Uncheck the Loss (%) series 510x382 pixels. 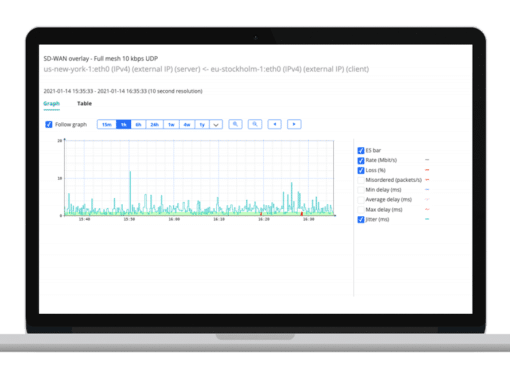click(x=361, y=170)
